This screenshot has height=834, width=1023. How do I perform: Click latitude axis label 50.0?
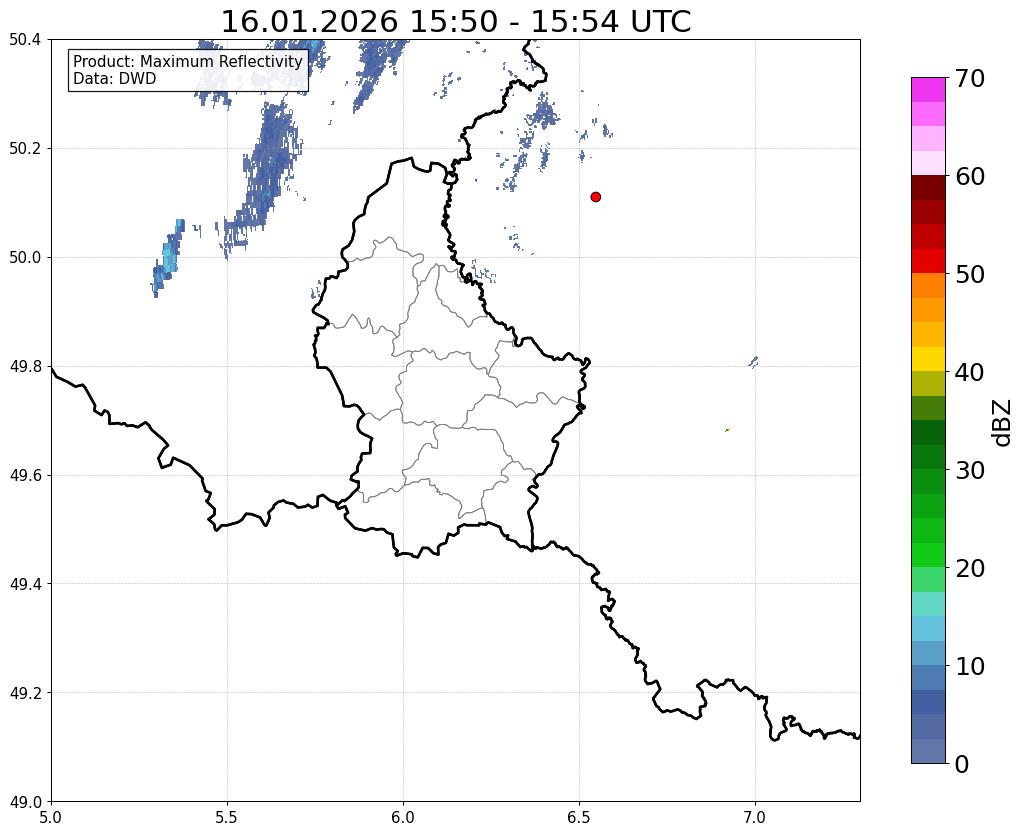pyautogui.click(x=25, y=258)
